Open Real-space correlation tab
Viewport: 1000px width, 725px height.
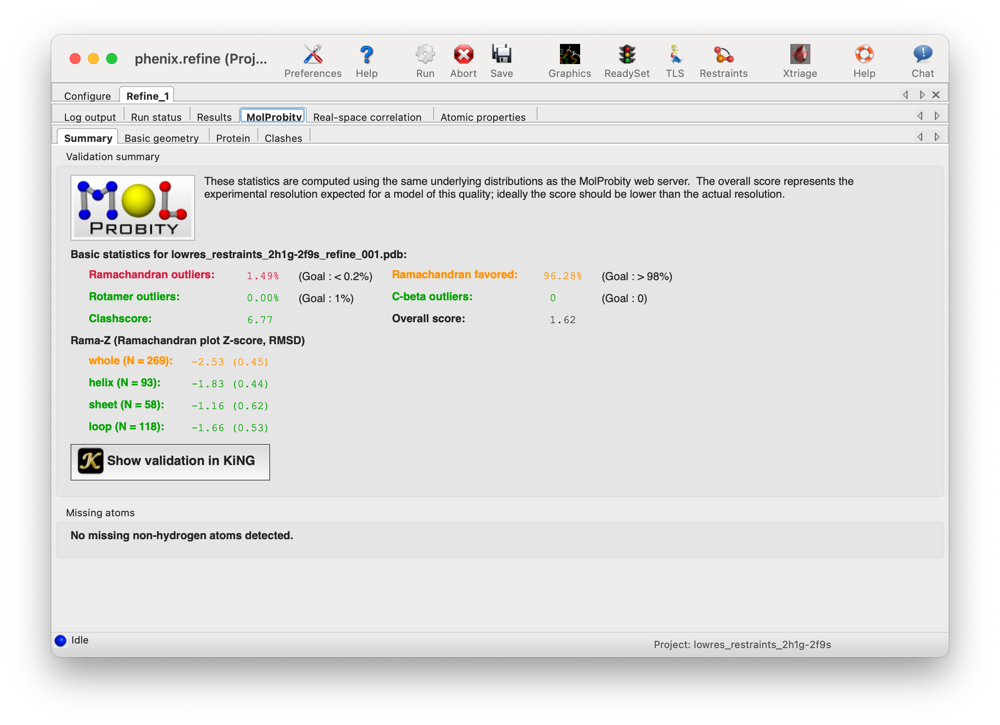tap(367, 117)
